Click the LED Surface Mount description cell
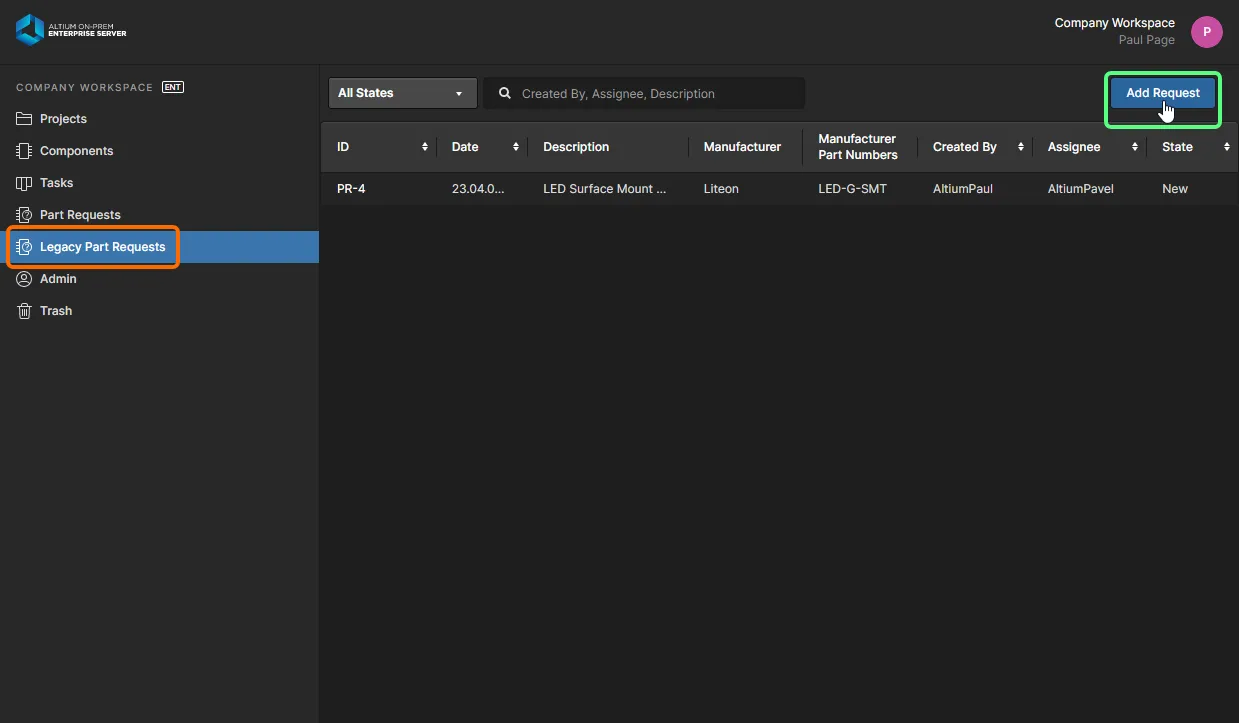The height and width of the screenshot is (723, 1239). pyautogui.click(x=604, y=189)
